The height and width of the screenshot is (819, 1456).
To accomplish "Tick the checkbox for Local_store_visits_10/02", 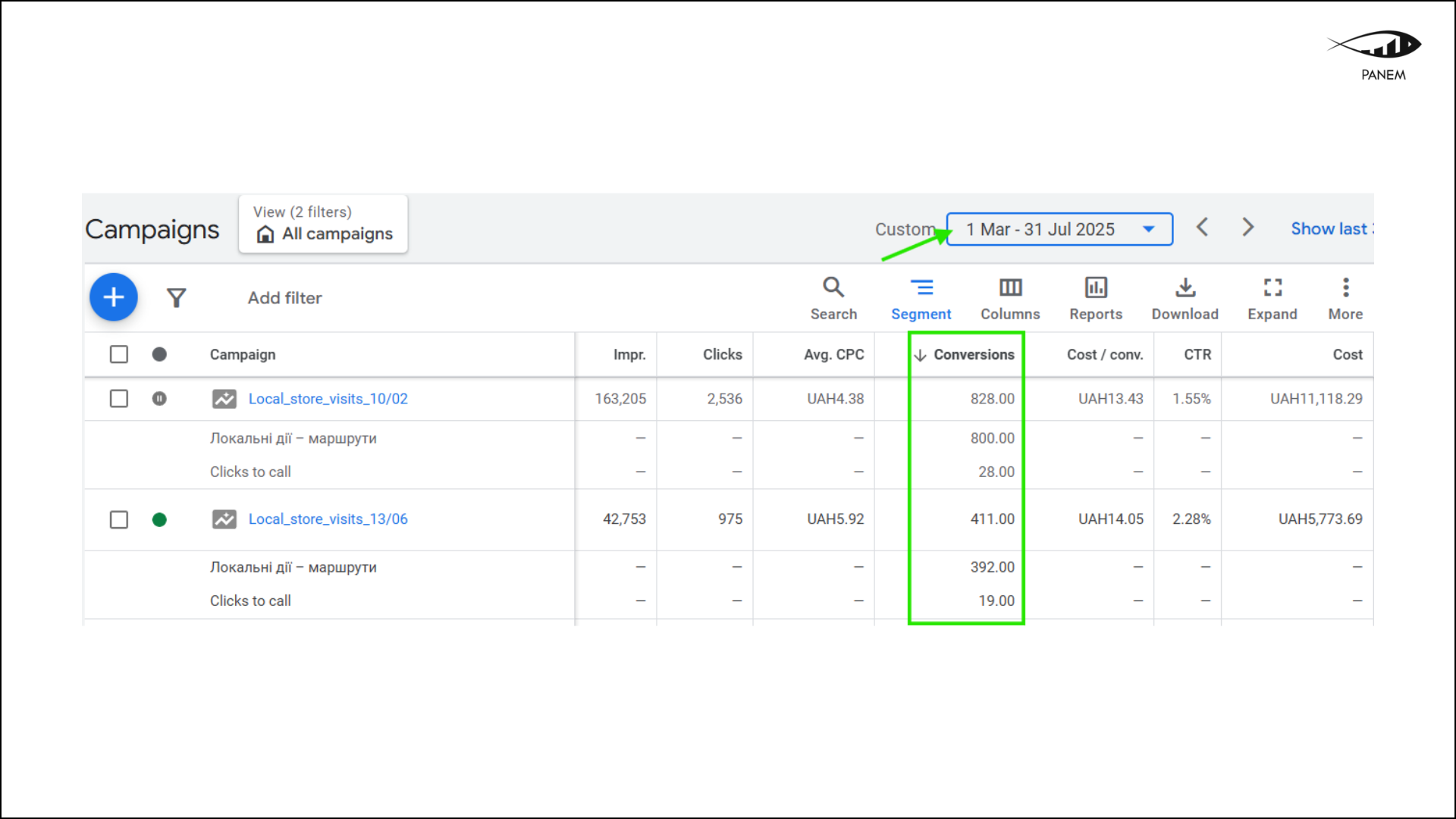I will pyautogui.click(x=119, y=399).
